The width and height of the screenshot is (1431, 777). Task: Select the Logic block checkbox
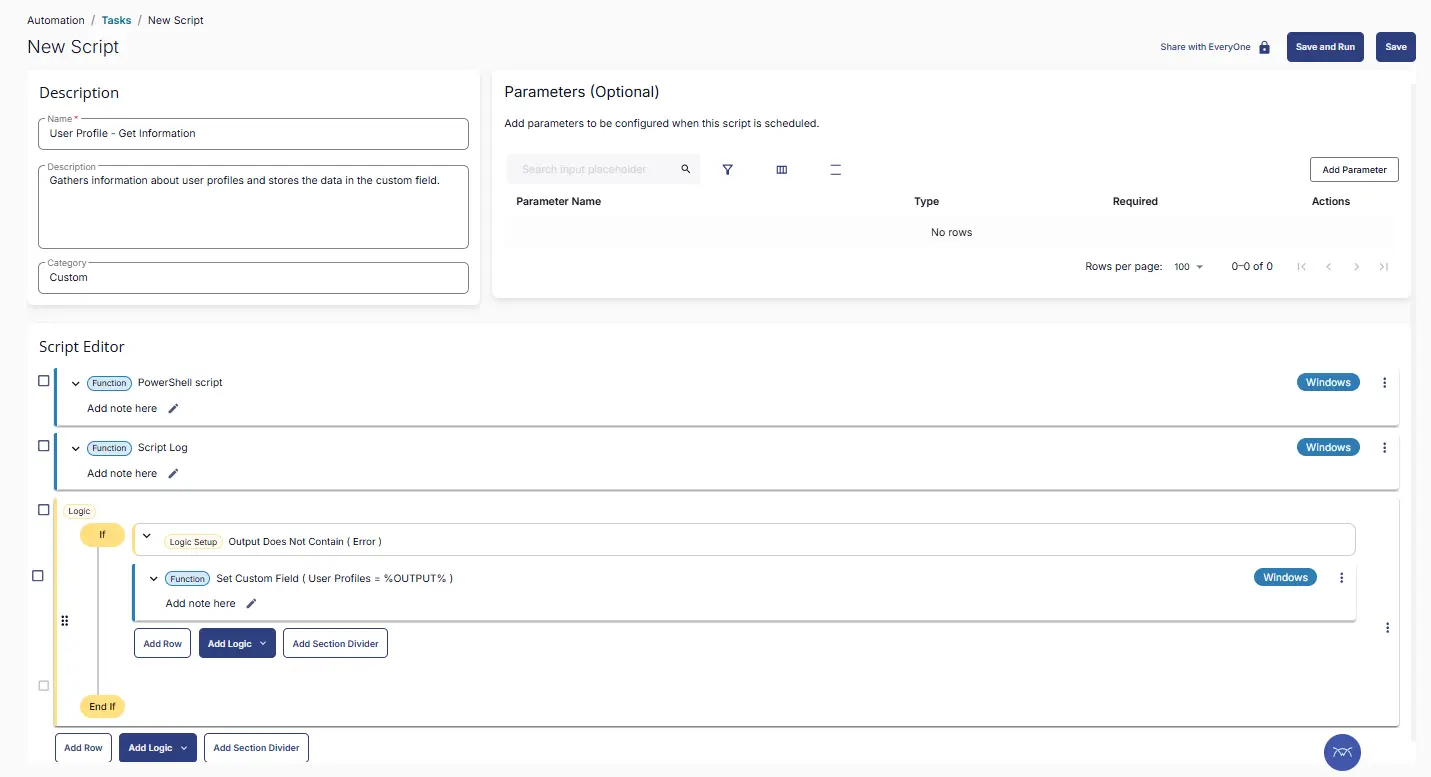[x=43, y=510]
